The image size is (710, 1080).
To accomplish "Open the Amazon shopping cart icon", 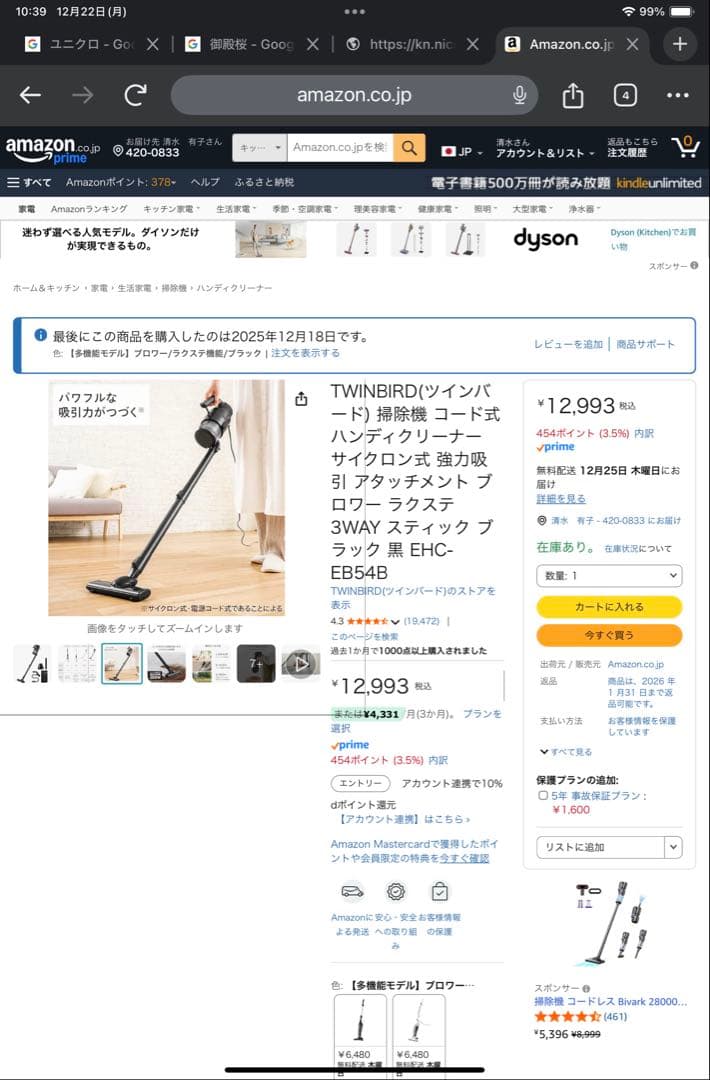I will pyautogui.click(x=685, y=147).
